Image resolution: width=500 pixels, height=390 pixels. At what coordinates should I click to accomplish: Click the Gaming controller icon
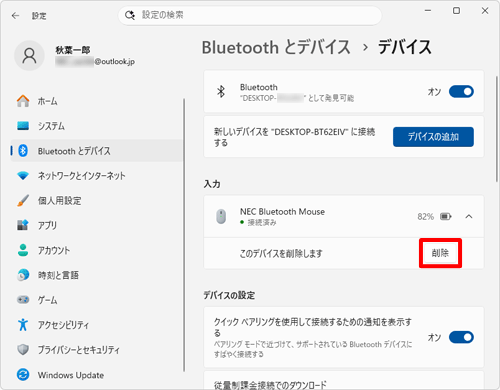23,300
